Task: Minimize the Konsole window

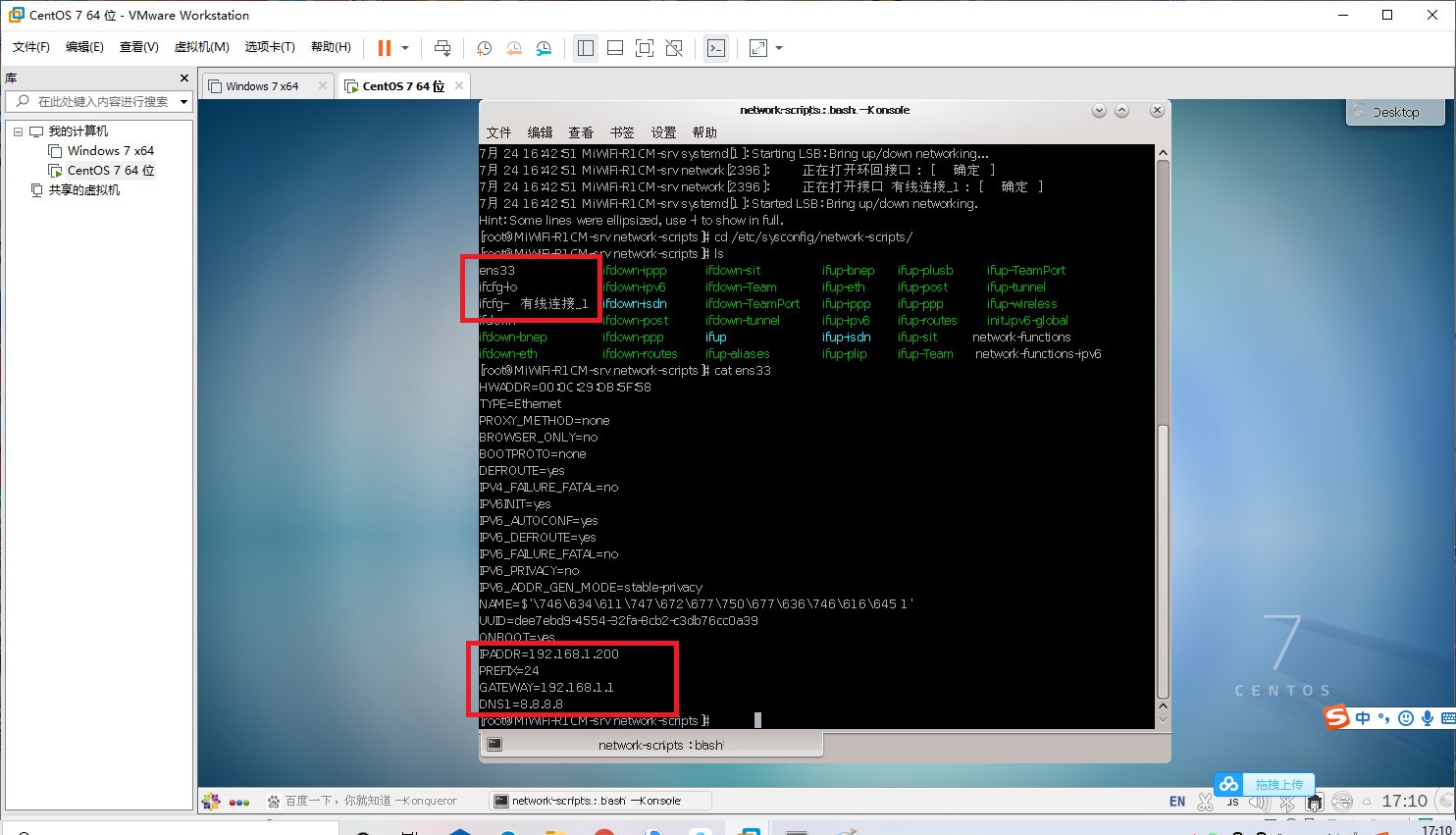Action: [1099, 111]
